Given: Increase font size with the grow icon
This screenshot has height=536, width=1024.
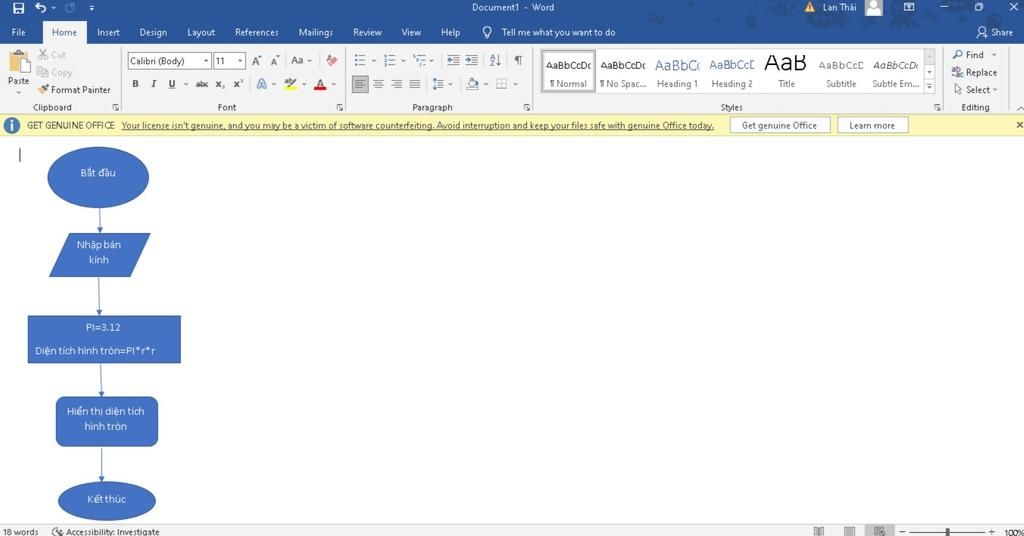Looking at the screenshot, I should pos(257,61).
